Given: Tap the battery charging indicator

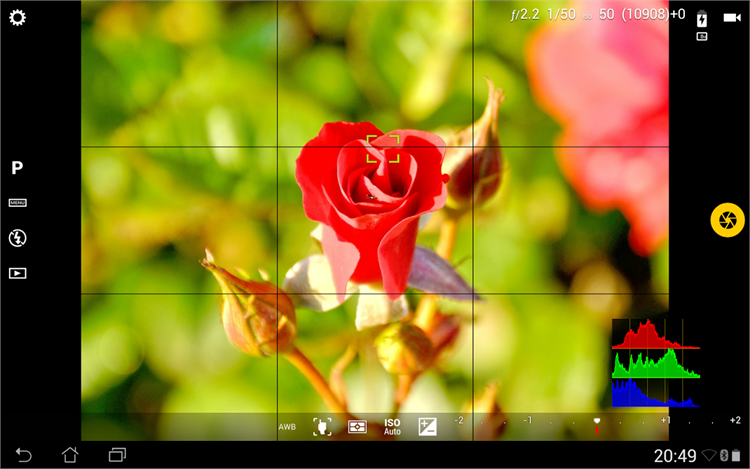Looking at the screenshot, I should coord(702,19).
